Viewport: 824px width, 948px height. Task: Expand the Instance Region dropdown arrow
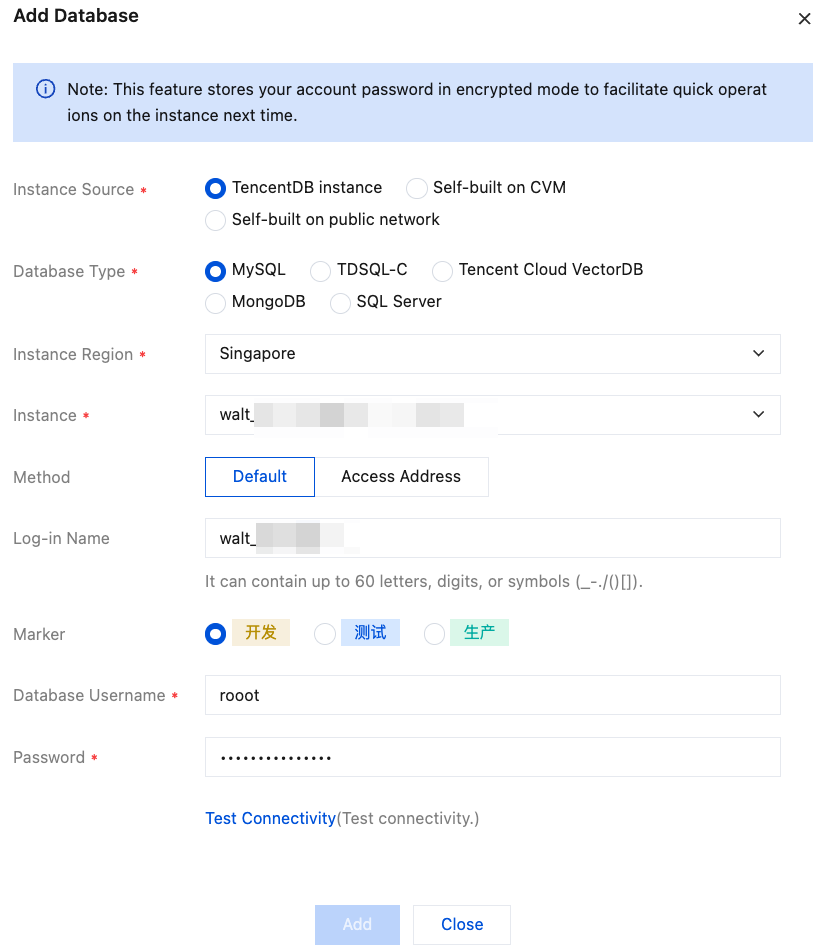click(758, 354)
